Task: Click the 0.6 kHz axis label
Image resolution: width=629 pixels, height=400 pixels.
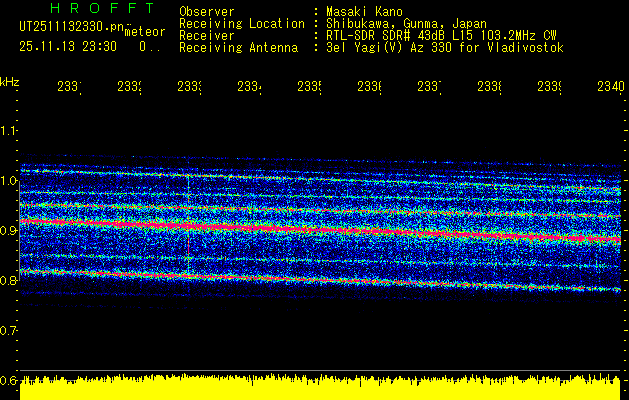Action: click(8, 380)
